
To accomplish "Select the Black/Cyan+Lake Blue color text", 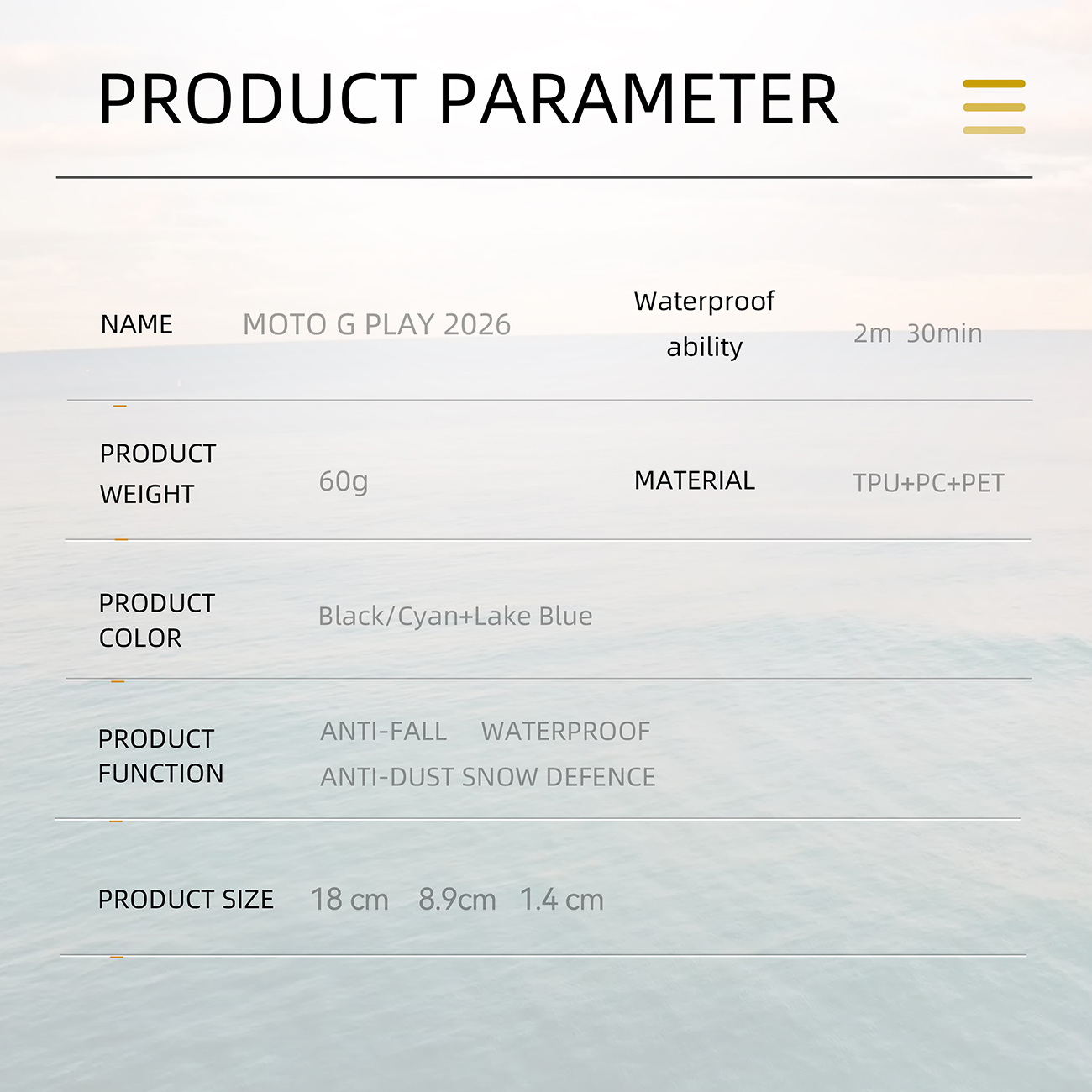I will (454, 617).
